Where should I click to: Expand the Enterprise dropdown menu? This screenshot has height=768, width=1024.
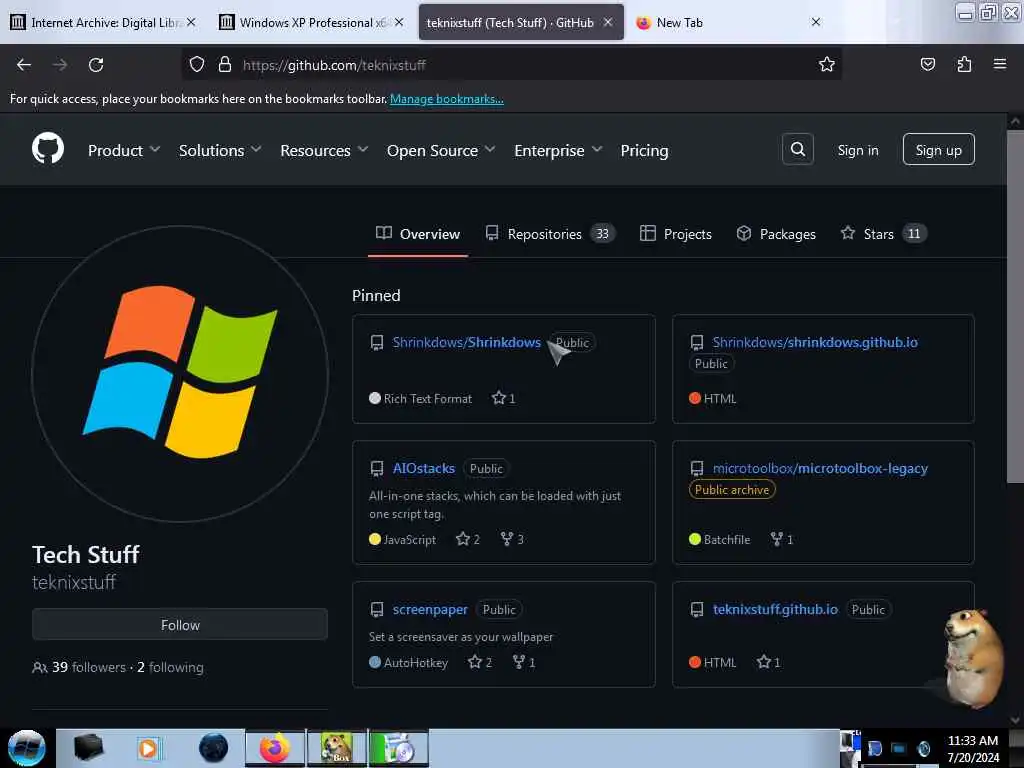[x=558, y=151]
